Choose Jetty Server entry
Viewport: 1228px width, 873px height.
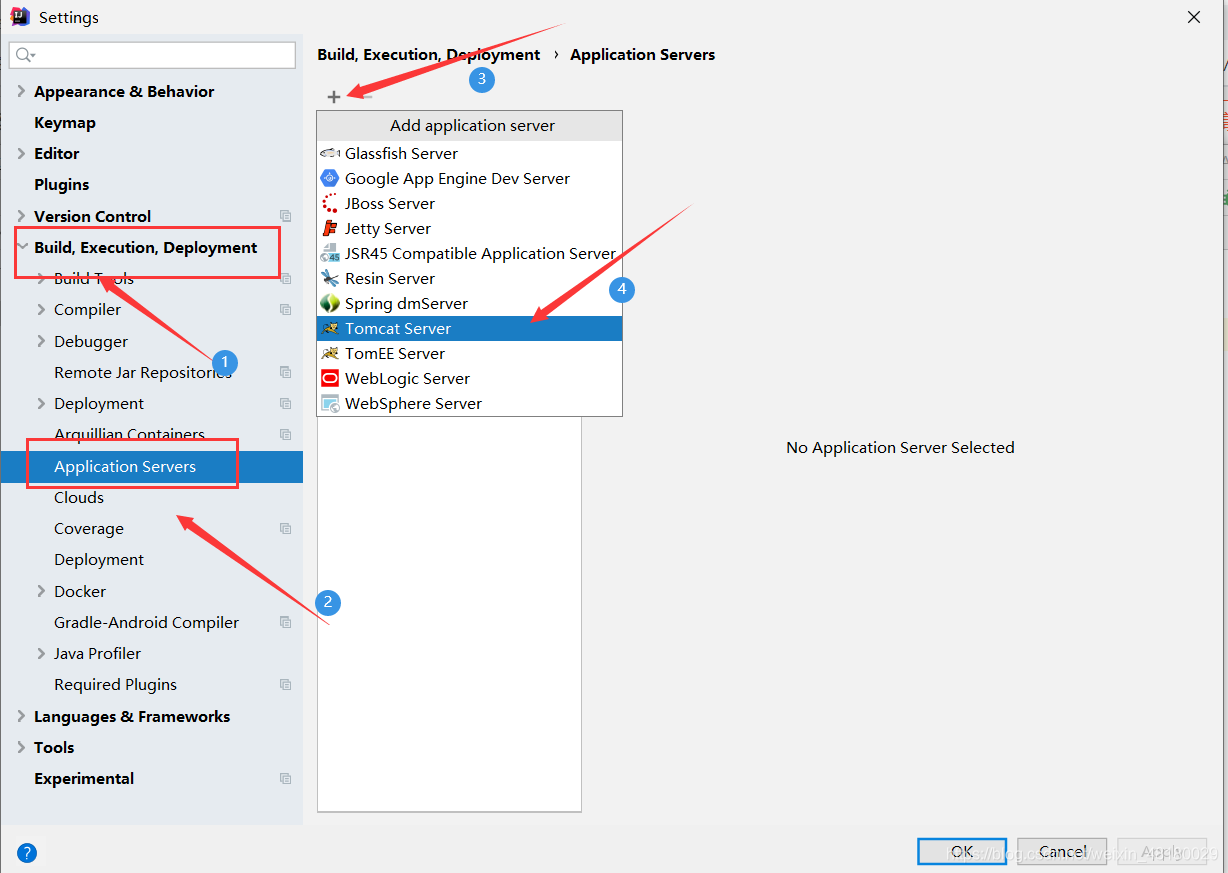click(x=470, y=228)
